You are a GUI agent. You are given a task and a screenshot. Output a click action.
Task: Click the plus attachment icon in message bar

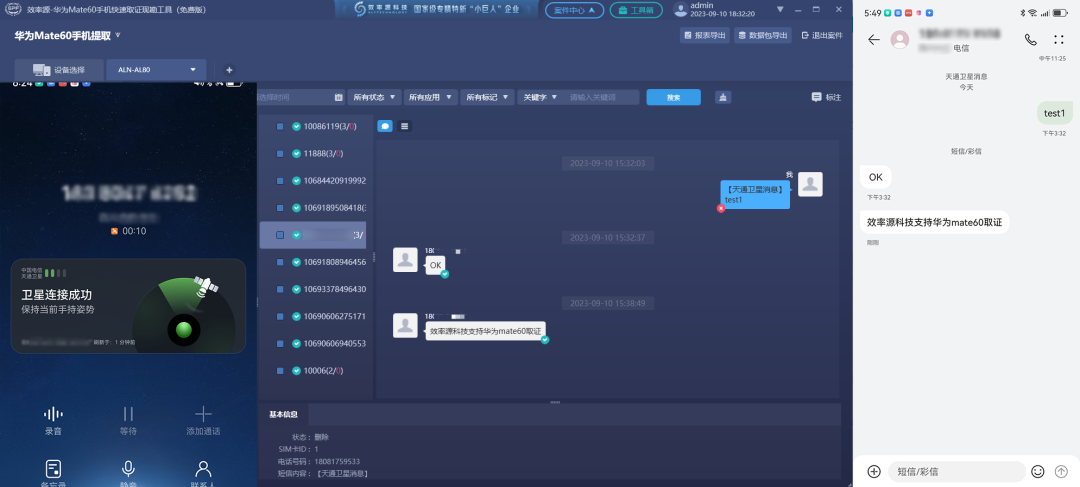click(x=874, y=471)
